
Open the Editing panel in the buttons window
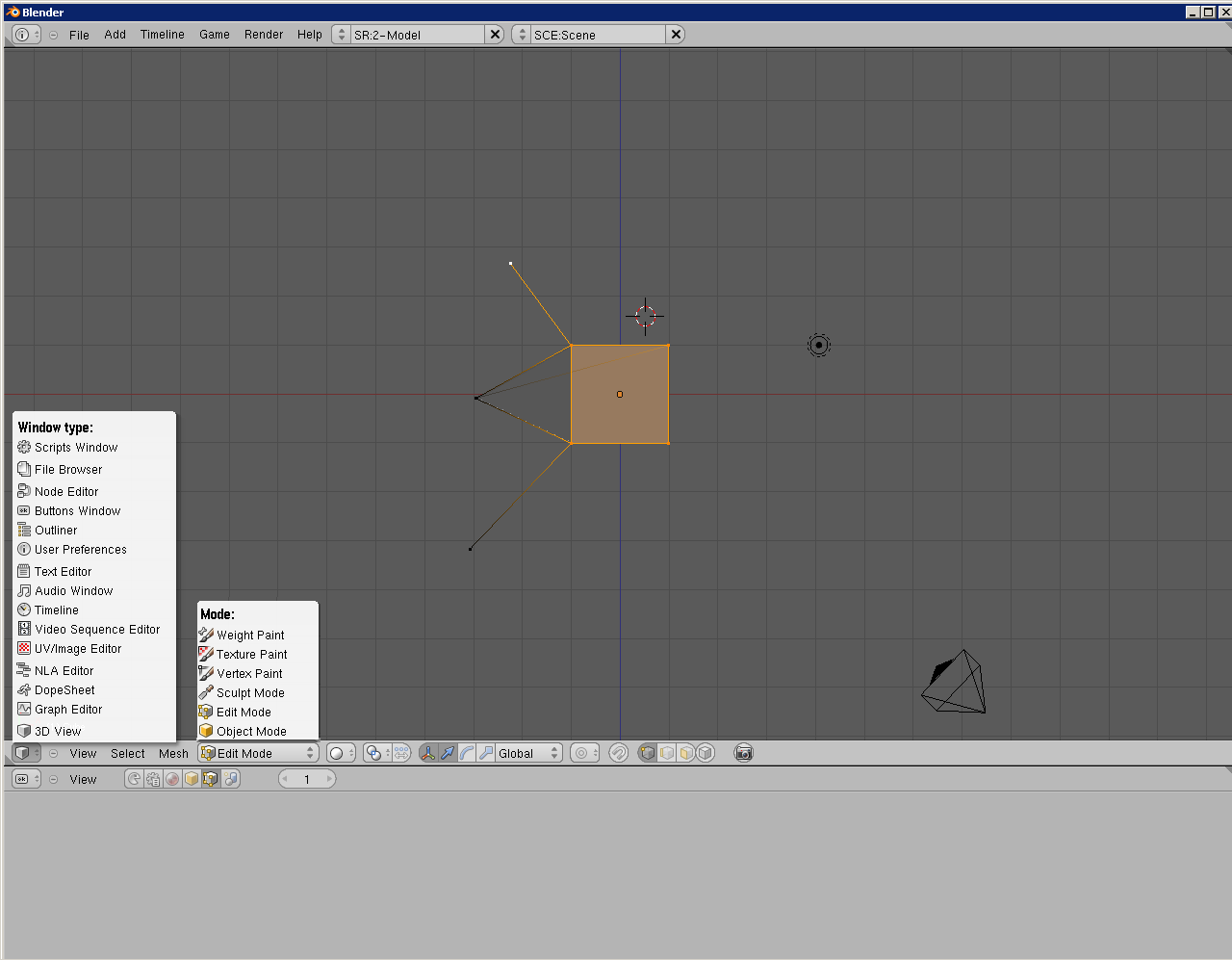pyautogui.click(x=211, y=779)
